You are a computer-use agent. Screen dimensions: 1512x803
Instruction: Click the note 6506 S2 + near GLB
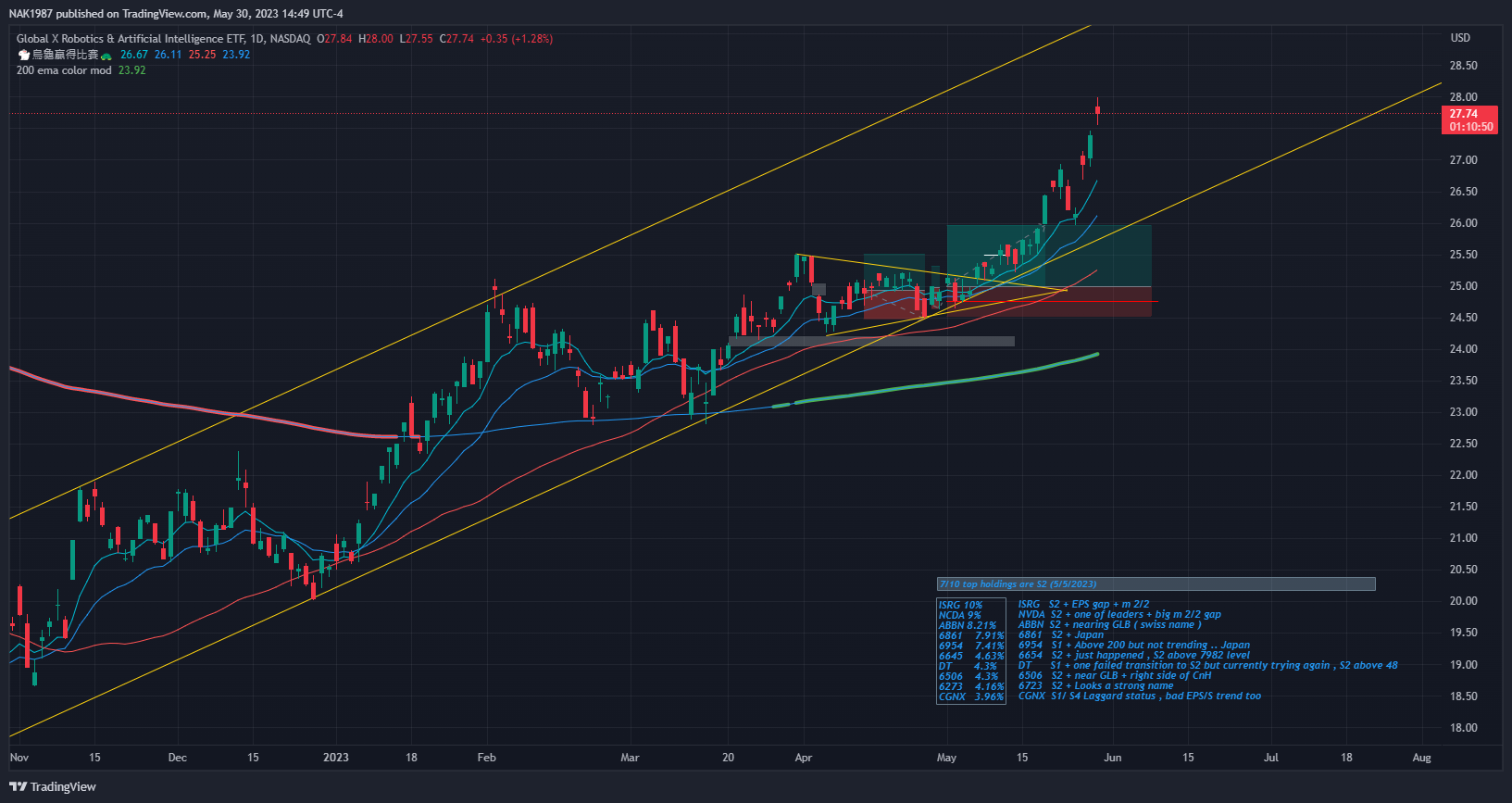point(1114,675)
